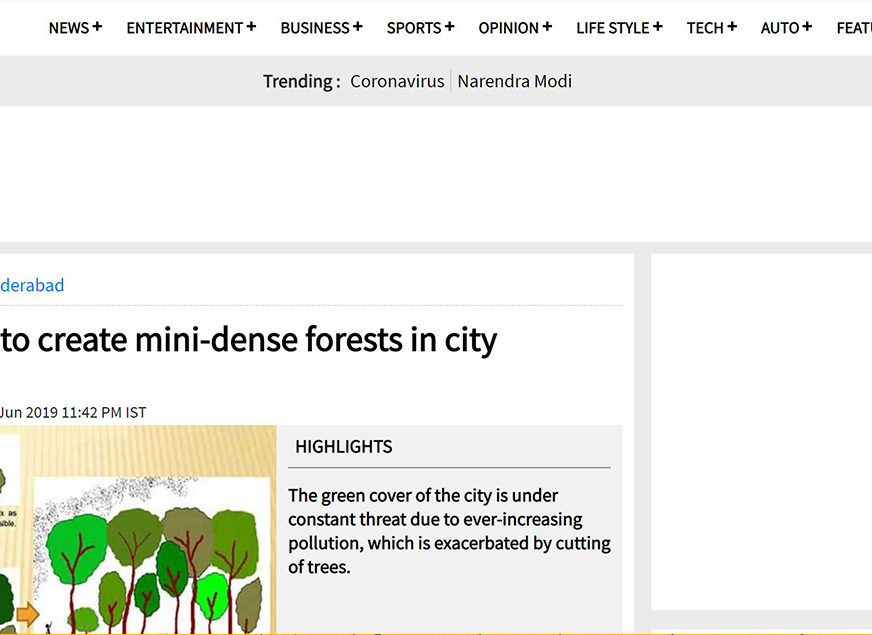872x635 pixels.
Task: Click the plus icon after OPINION
Action: click(547, 27)
